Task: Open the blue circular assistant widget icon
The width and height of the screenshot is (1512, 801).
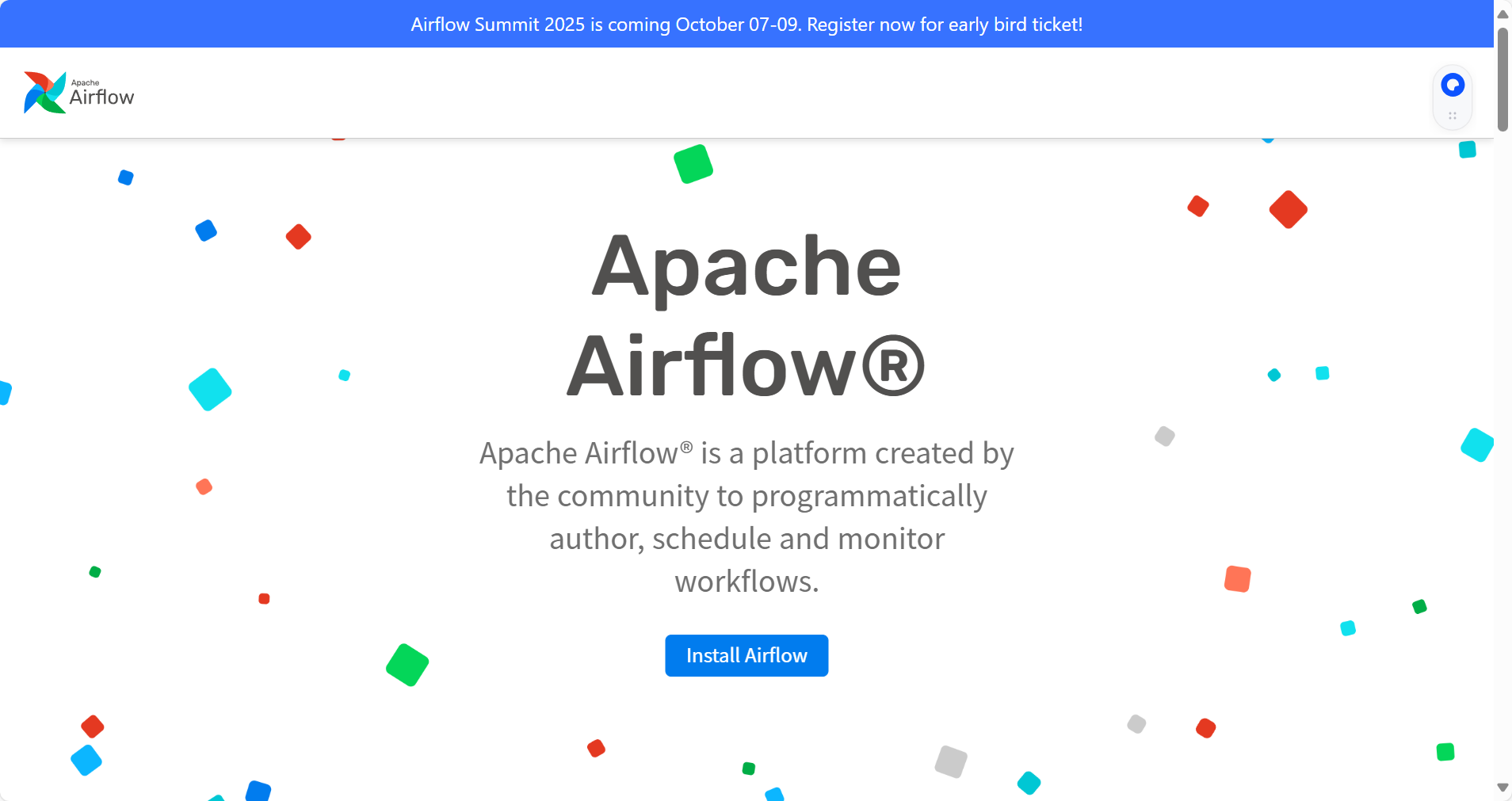Action: (x=1453, y=85)
